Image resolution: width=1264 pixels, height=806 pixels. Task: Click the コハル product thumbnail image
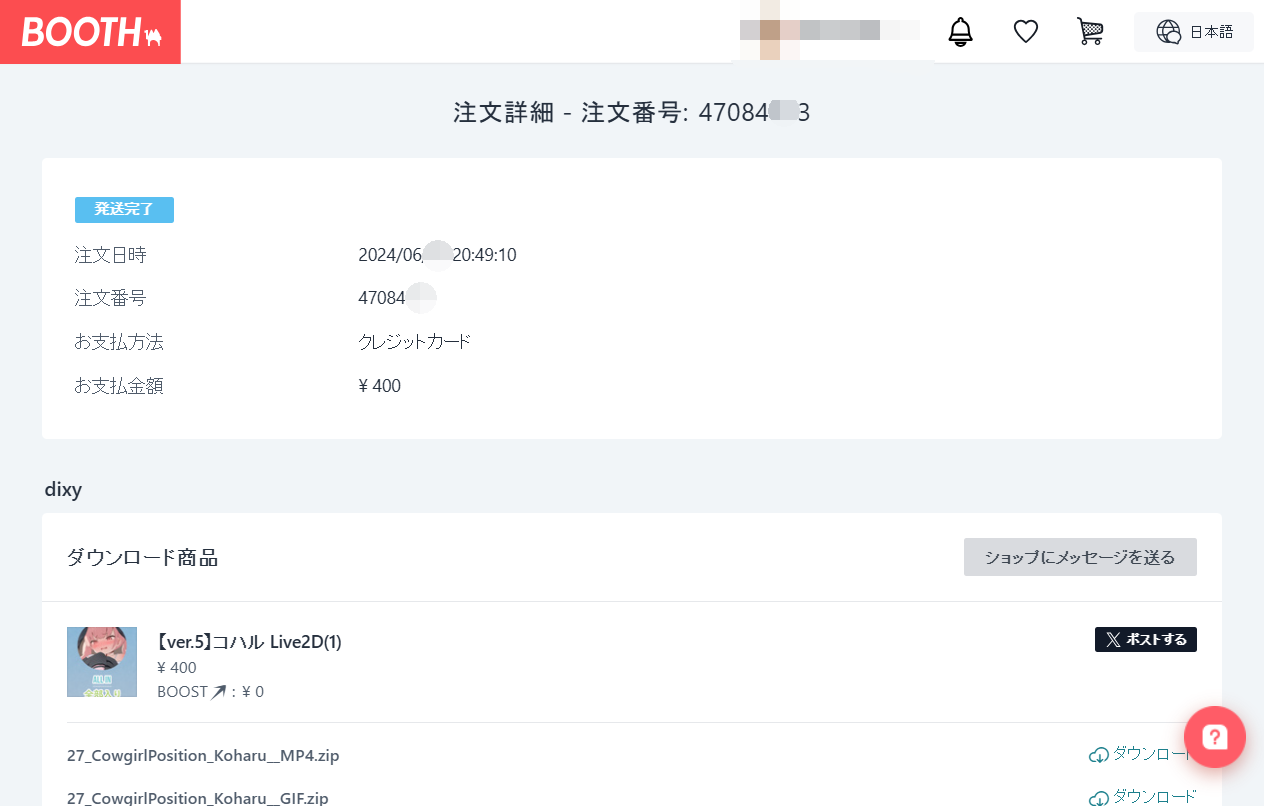click(102, 662)
